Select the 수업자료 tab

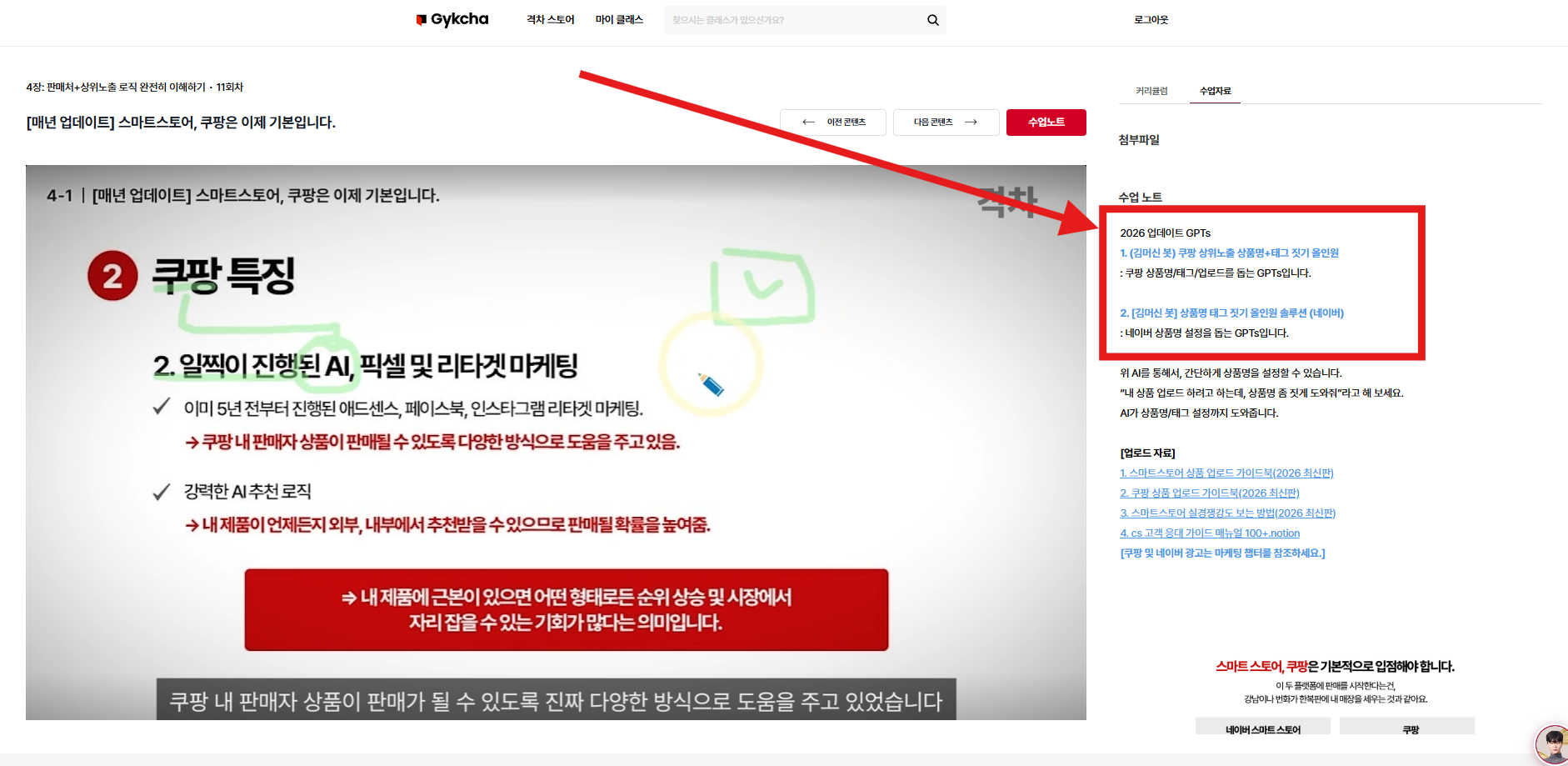(x=1215, y=91)
